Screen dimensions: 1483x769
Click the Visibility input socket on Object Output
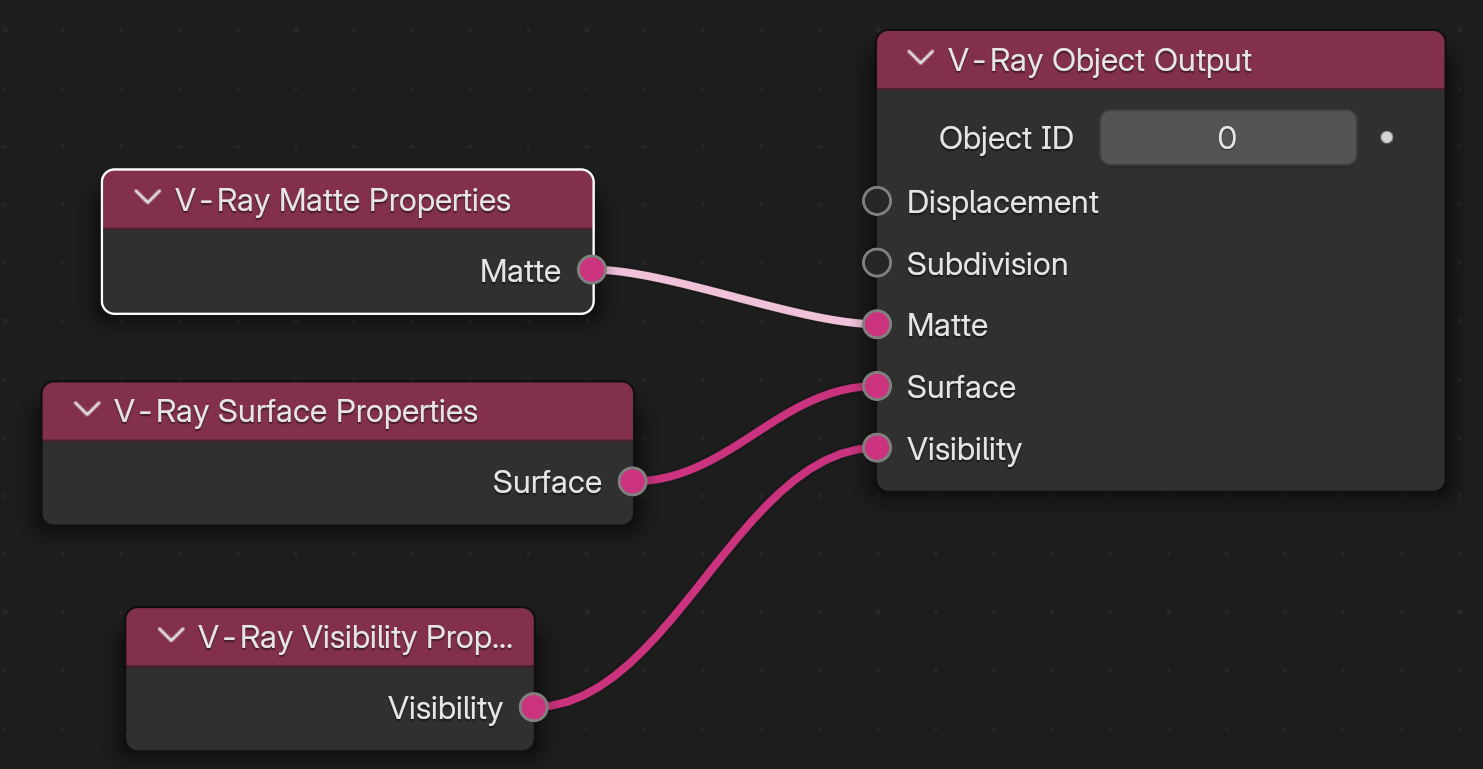click(877, 448)
